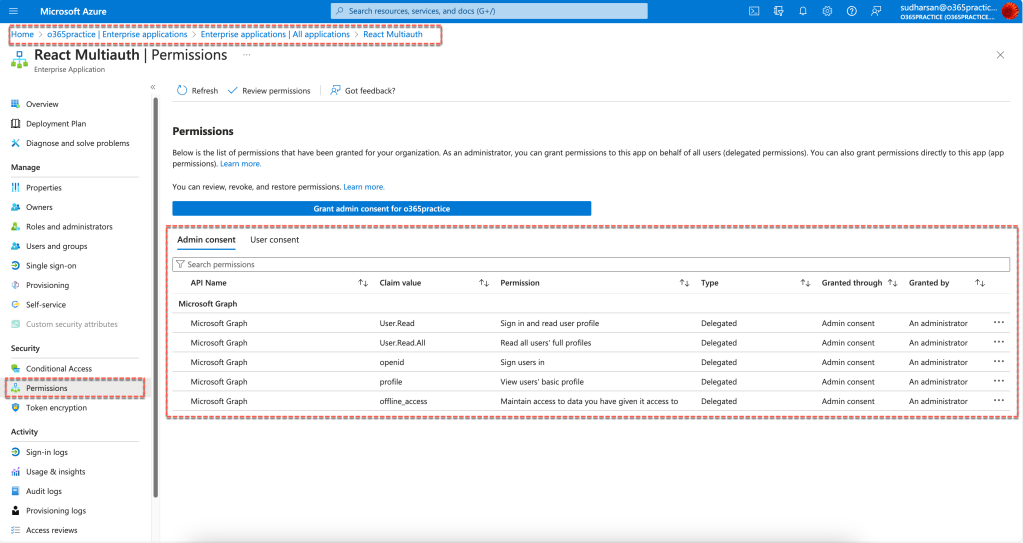Open the notifications bell icon
This screenshot has height=543, width=1023.
click(x=802, y=11)
